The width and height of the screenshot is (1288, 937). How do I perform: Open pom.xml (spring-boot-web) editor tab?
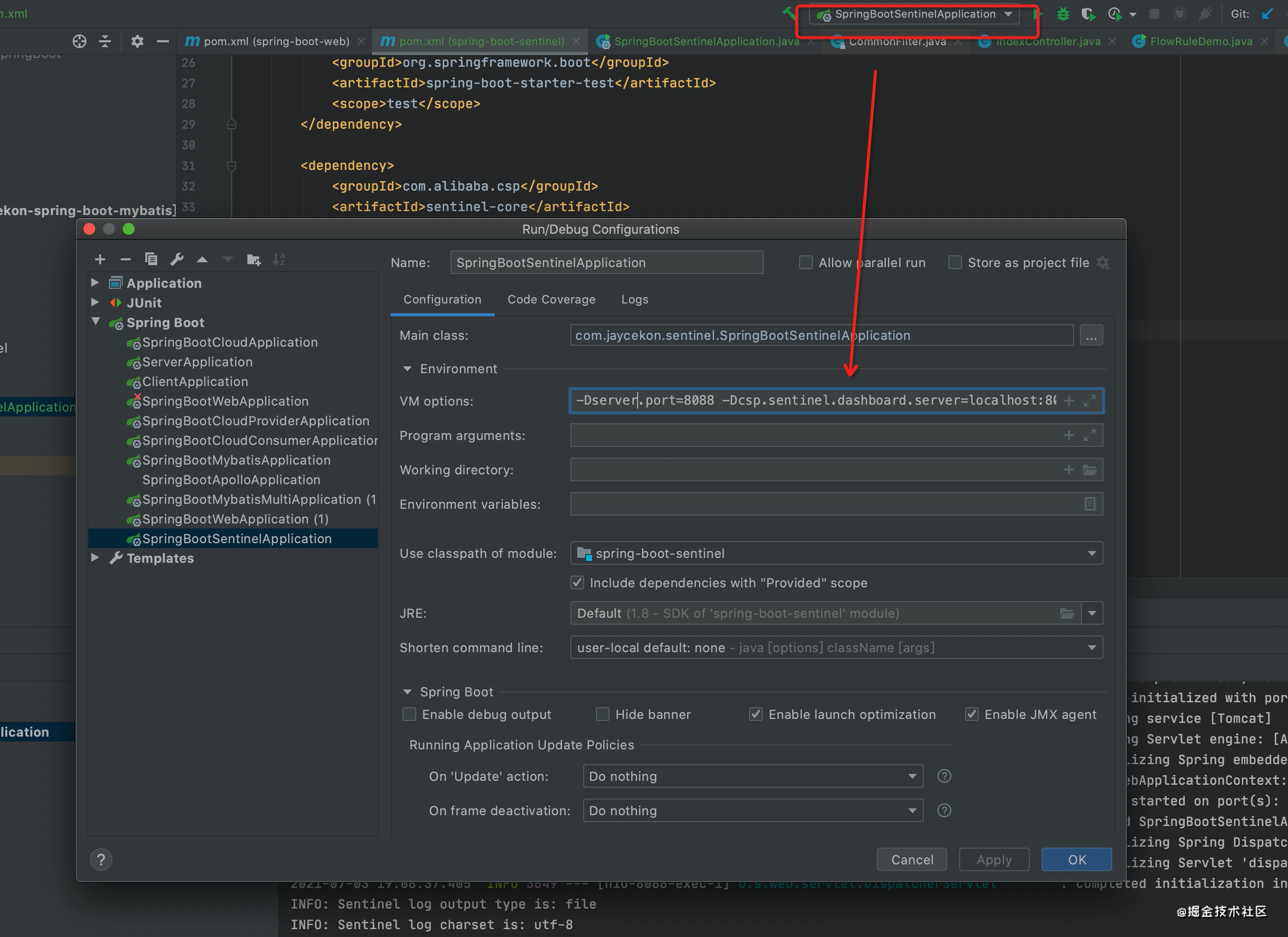pos(275,41)
